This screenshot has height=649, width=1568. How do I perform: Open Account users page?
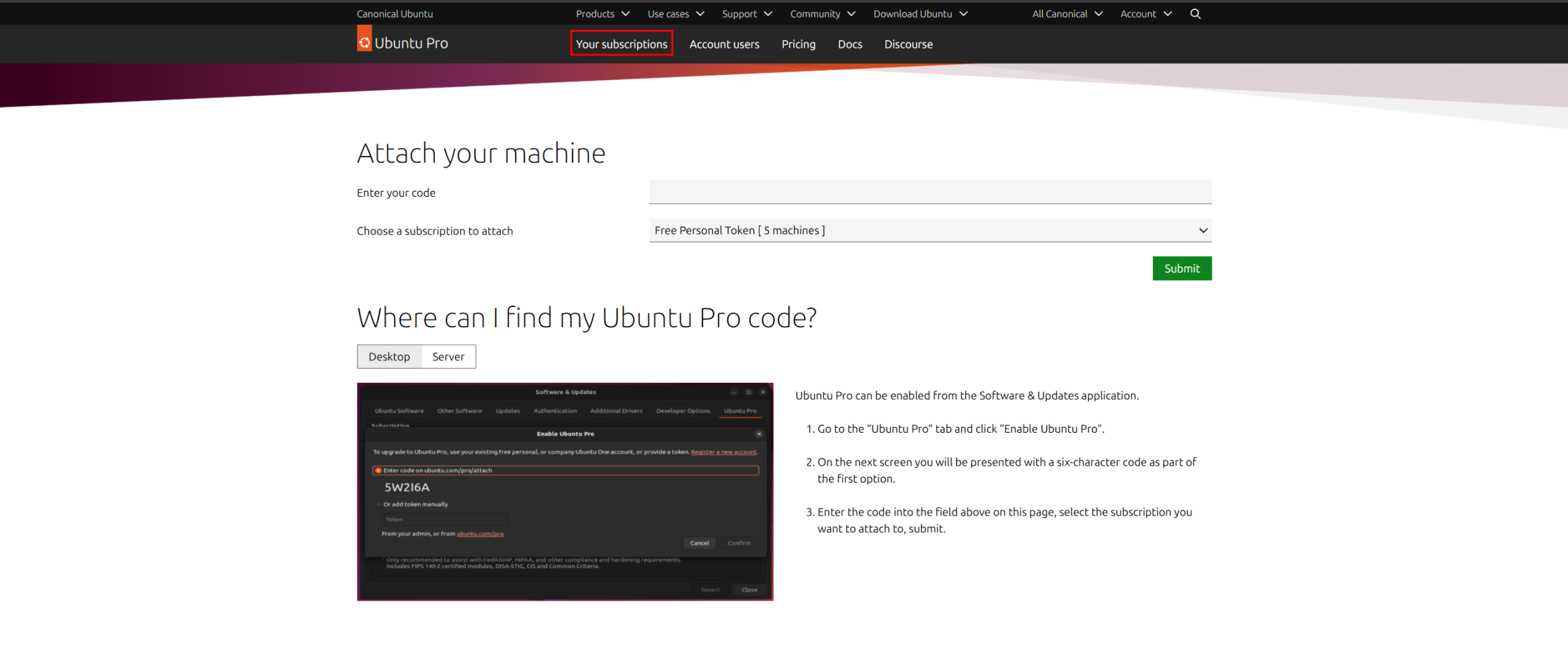coord(724,44)
